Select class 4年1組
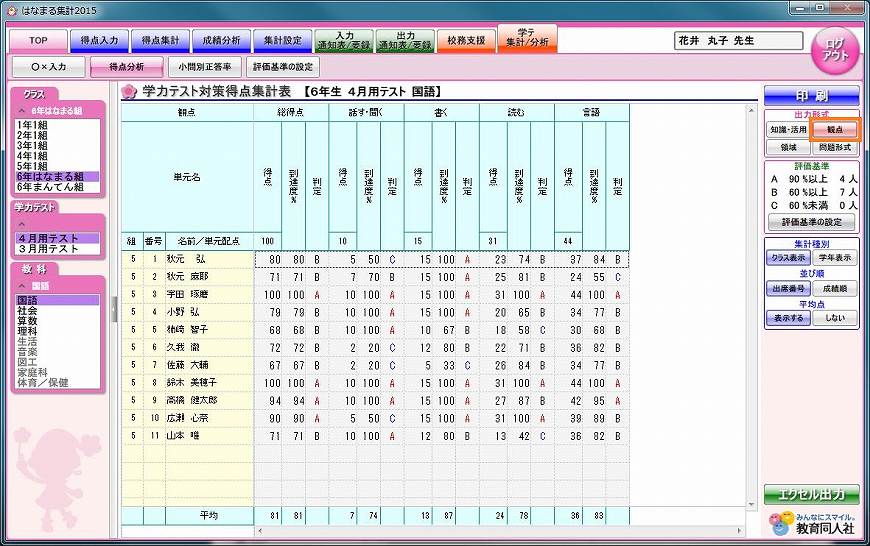 [58, 156]
